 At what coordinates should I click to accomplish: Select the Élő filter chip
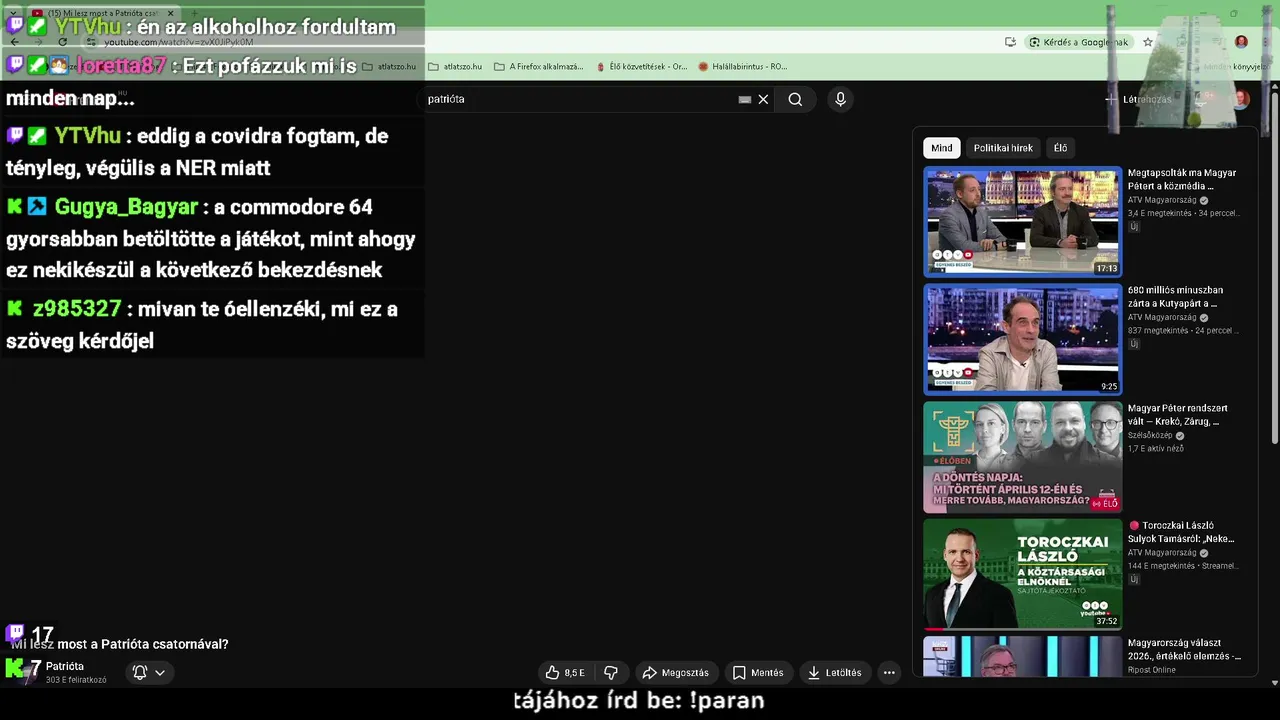[x=1060, y=148]
